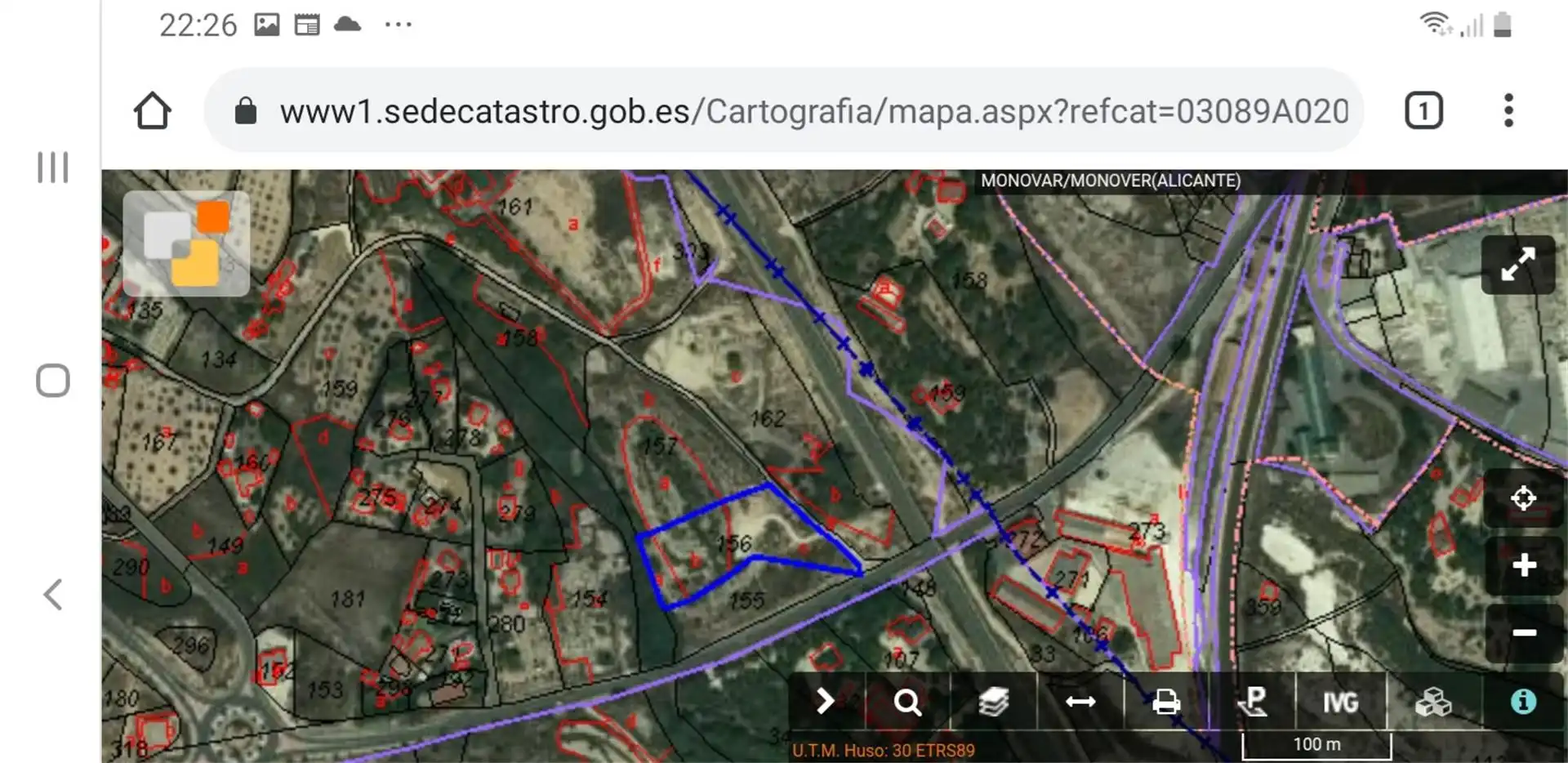Expand the map to fullscreen
This screenshot has height=763, width=1568.
(1518, 265)
